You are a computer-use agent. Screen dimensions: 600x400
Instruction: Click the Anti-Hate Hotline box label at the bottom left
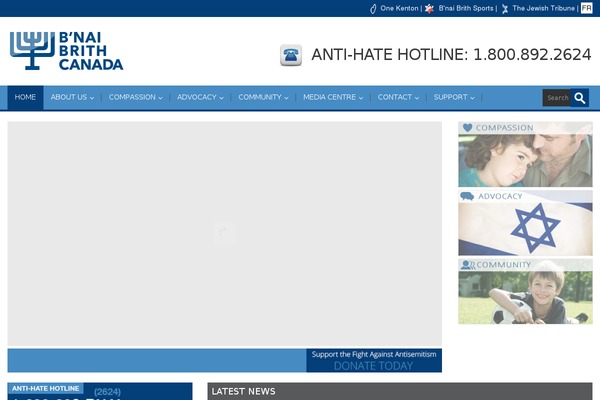click(46, 388)
